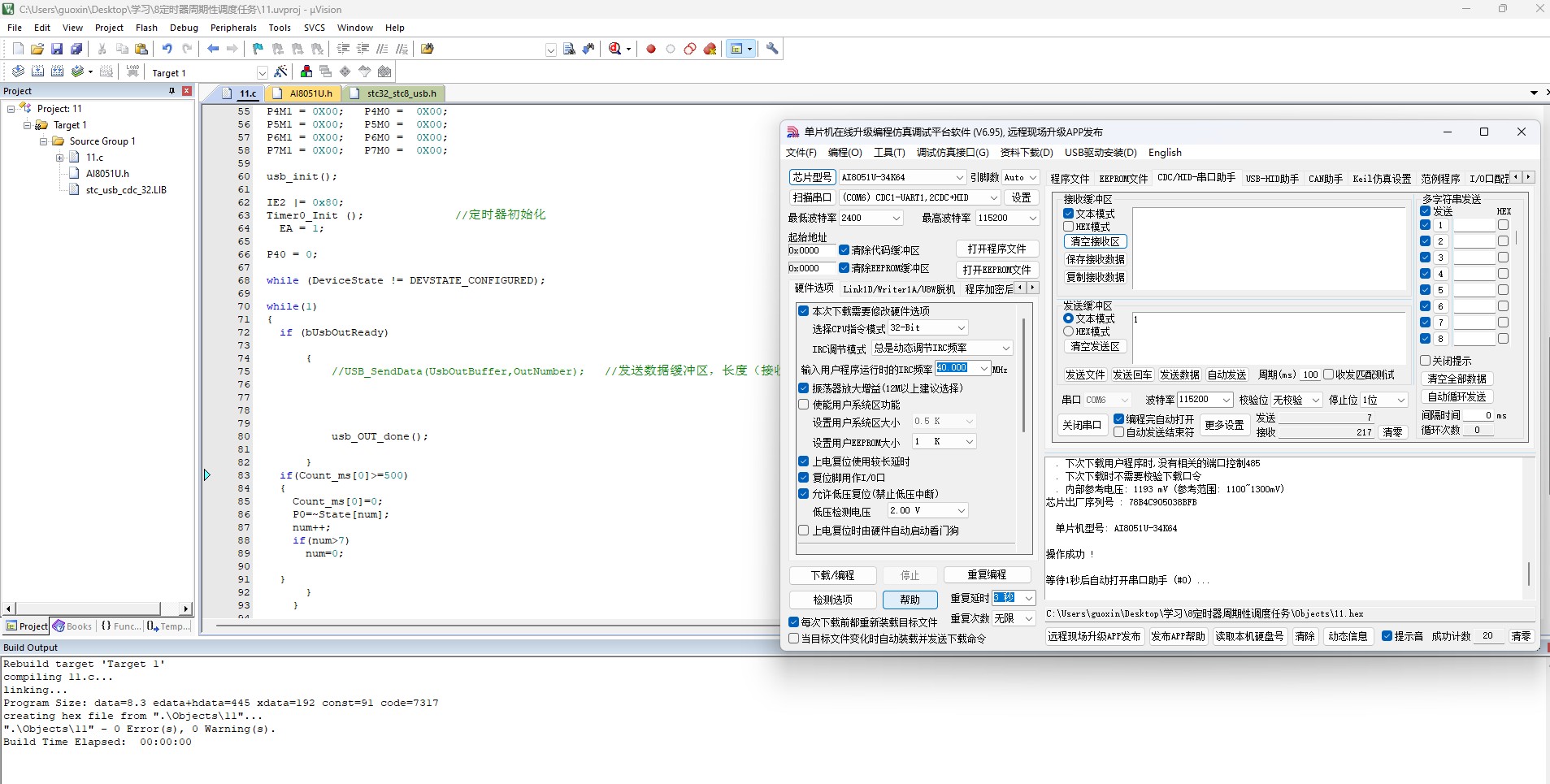
Task: Uncheck 本次下载需要修改硬件选项
Action: [x=803, y=311]
